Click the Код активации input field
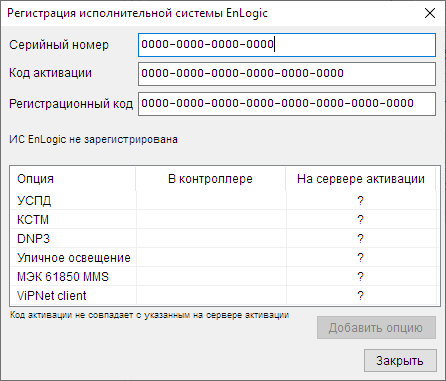 287,74
